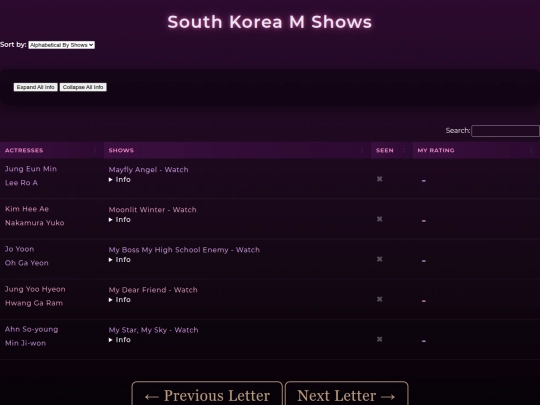Open Mayfly Angel - Watch link
Viewport: 540px width, 405px height.
coord(148,169)
